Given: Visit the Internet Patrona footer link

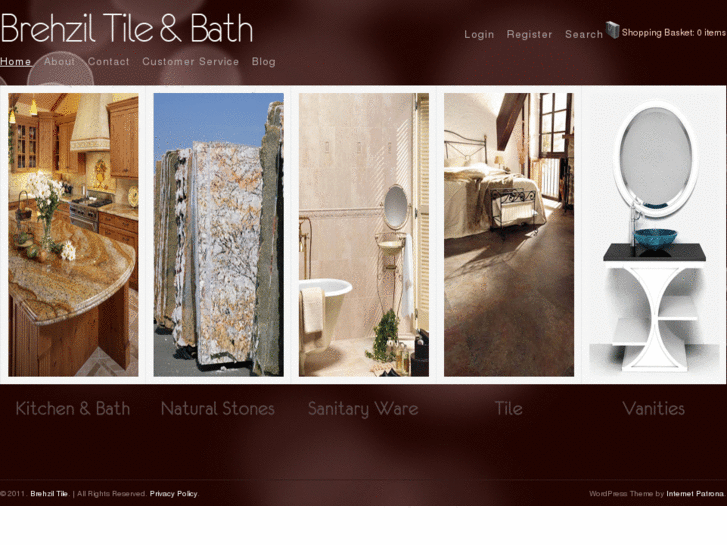Looking at the screenshot, I should 695,494.
